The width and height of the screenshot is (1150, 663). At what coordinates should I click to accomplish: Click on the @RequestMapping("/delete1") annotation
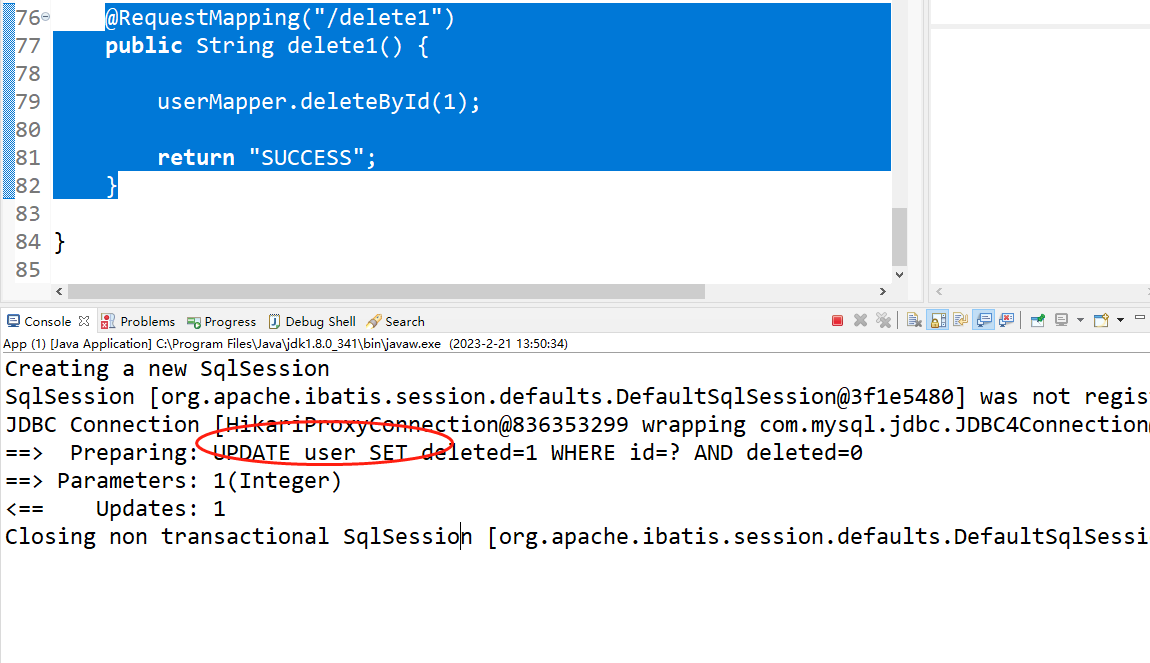[280, 18]
